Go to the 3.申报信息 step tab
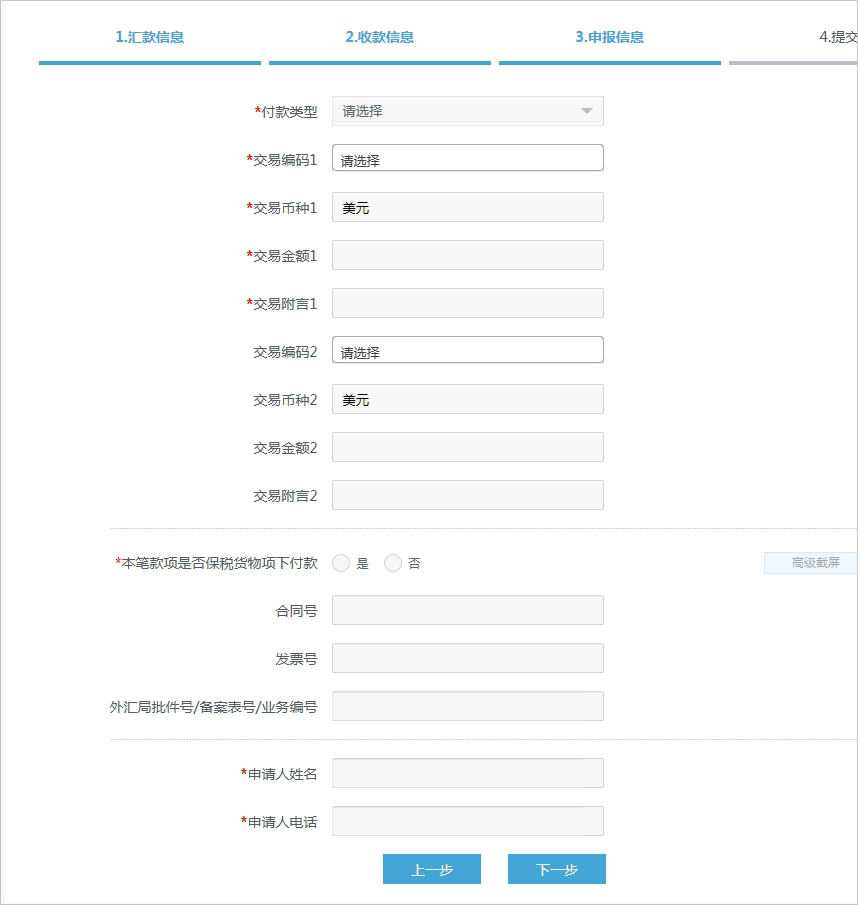This screenshot has height=905, width=858. (609, 38)
